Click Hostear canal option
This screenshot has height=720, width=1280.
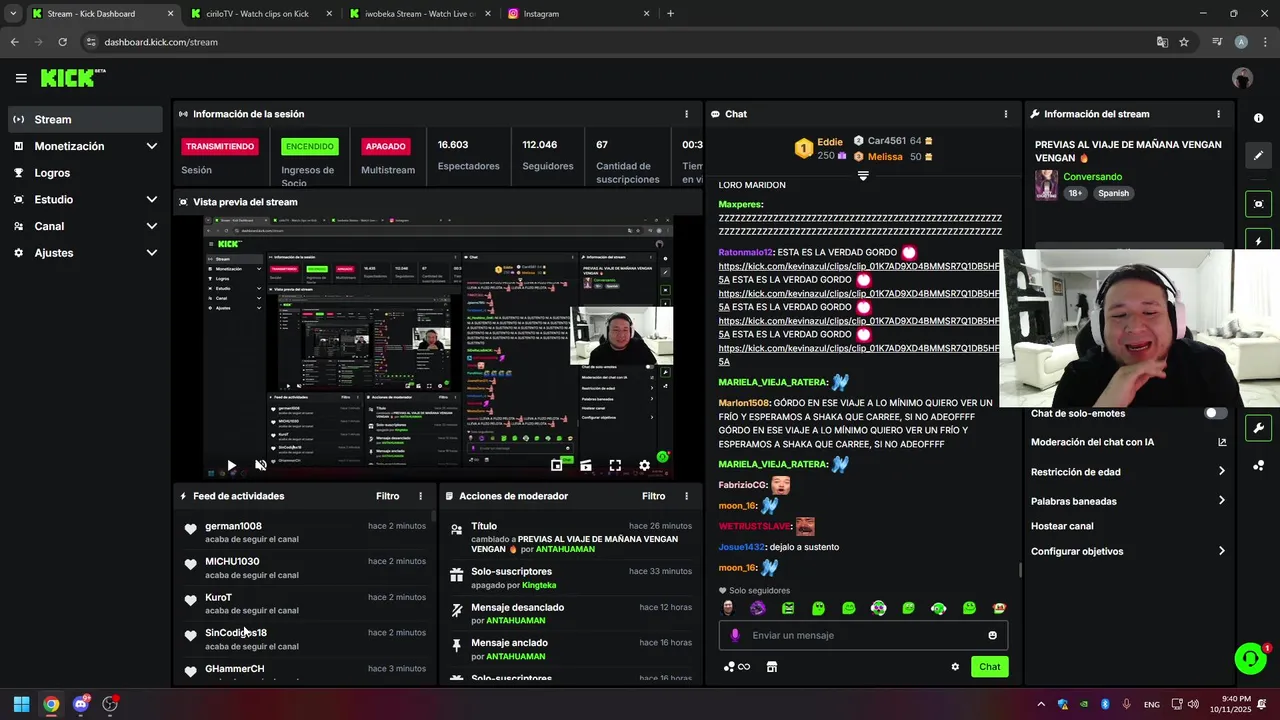(x=1062, y=526)
